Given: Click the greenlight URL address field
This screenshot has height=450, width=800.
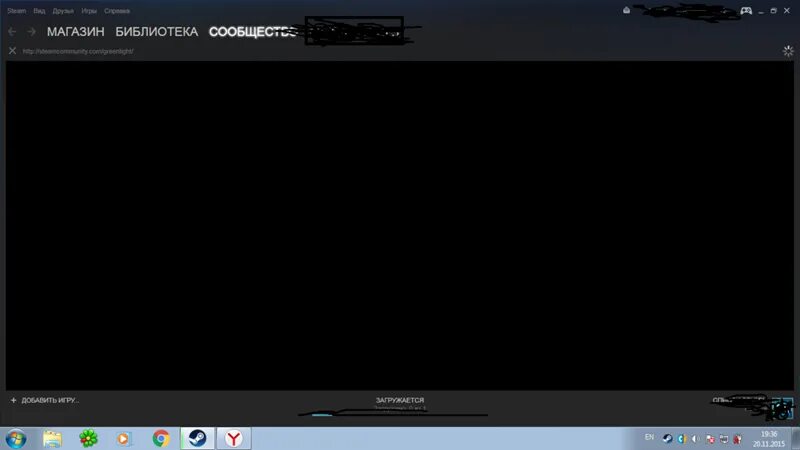Looking at the screenshot, I should pos(78,51).
